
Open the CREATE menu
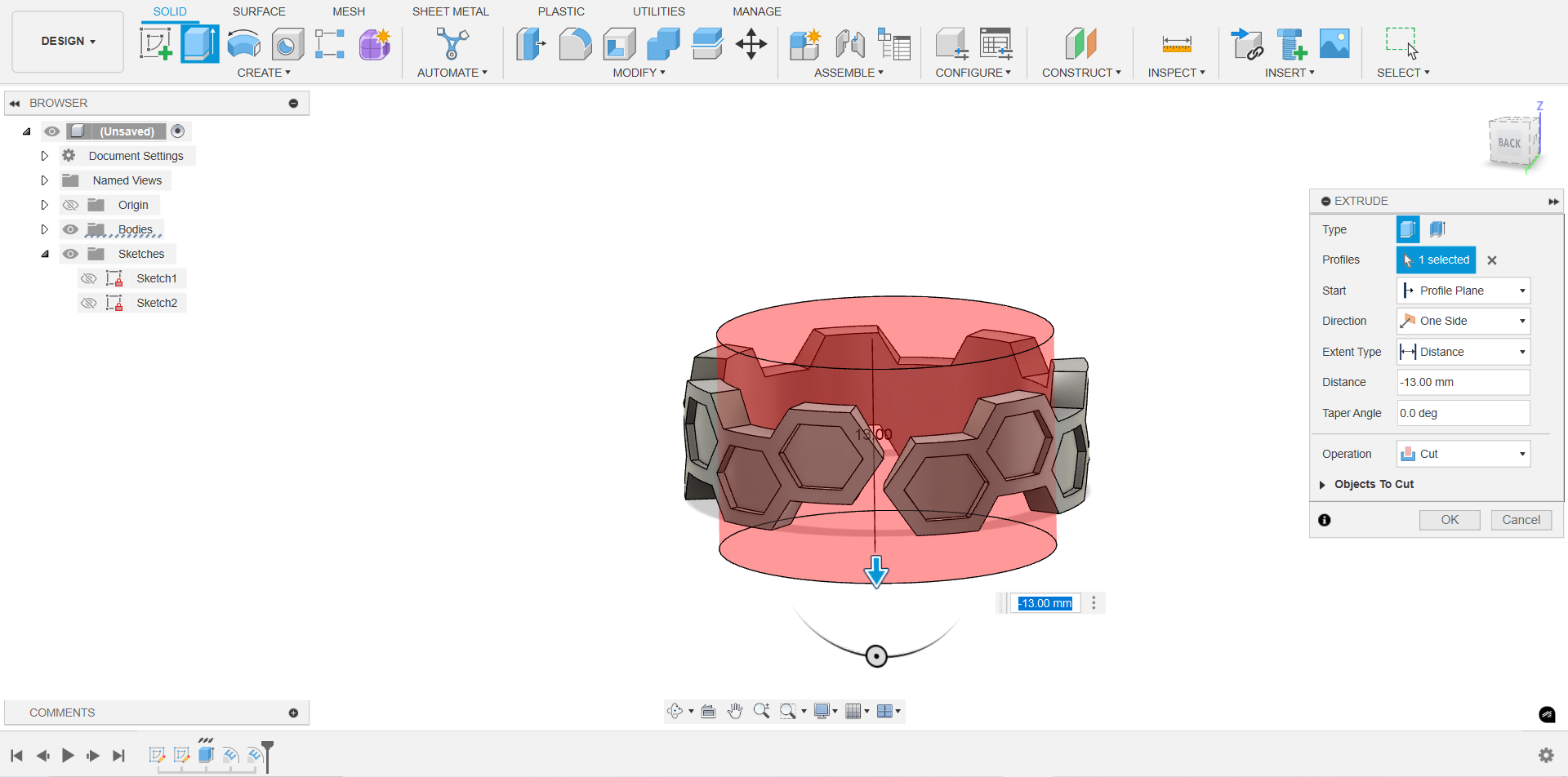click(264, 73)
